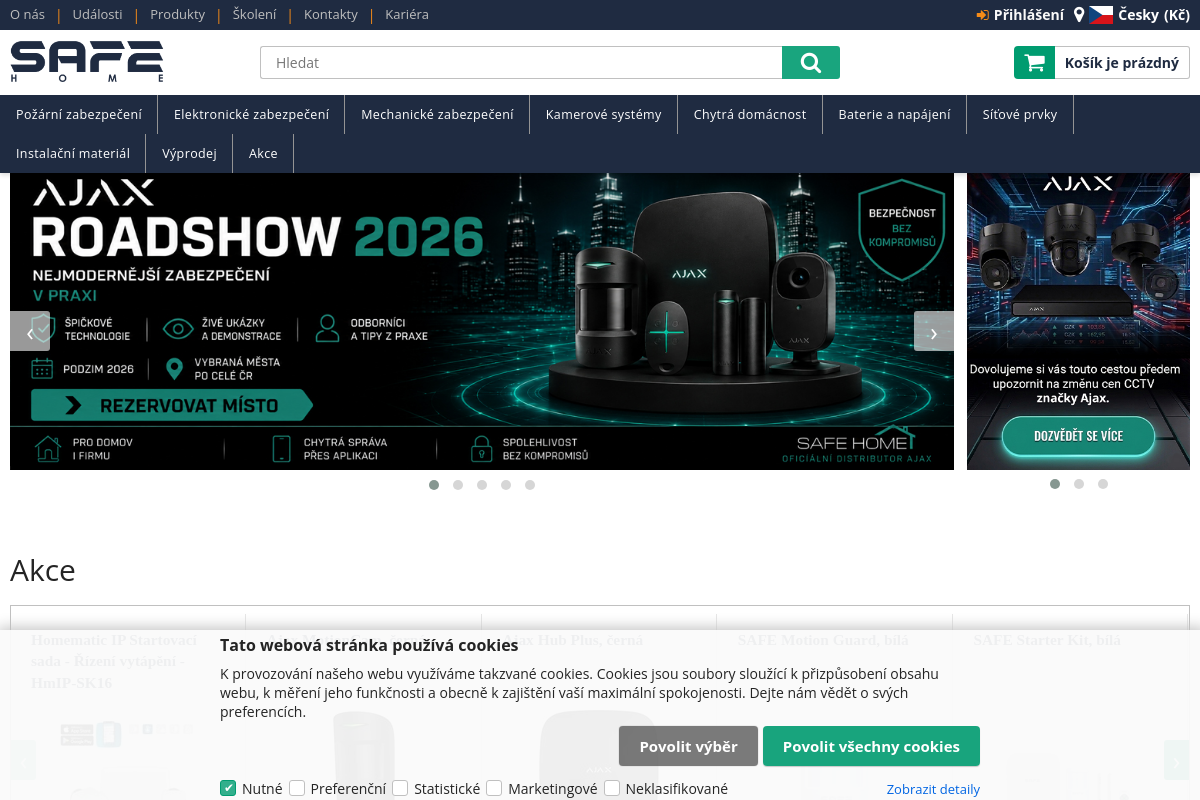The image size is (1200, 800).
Task: Select third side banner dot
Action: point(1103,484)
